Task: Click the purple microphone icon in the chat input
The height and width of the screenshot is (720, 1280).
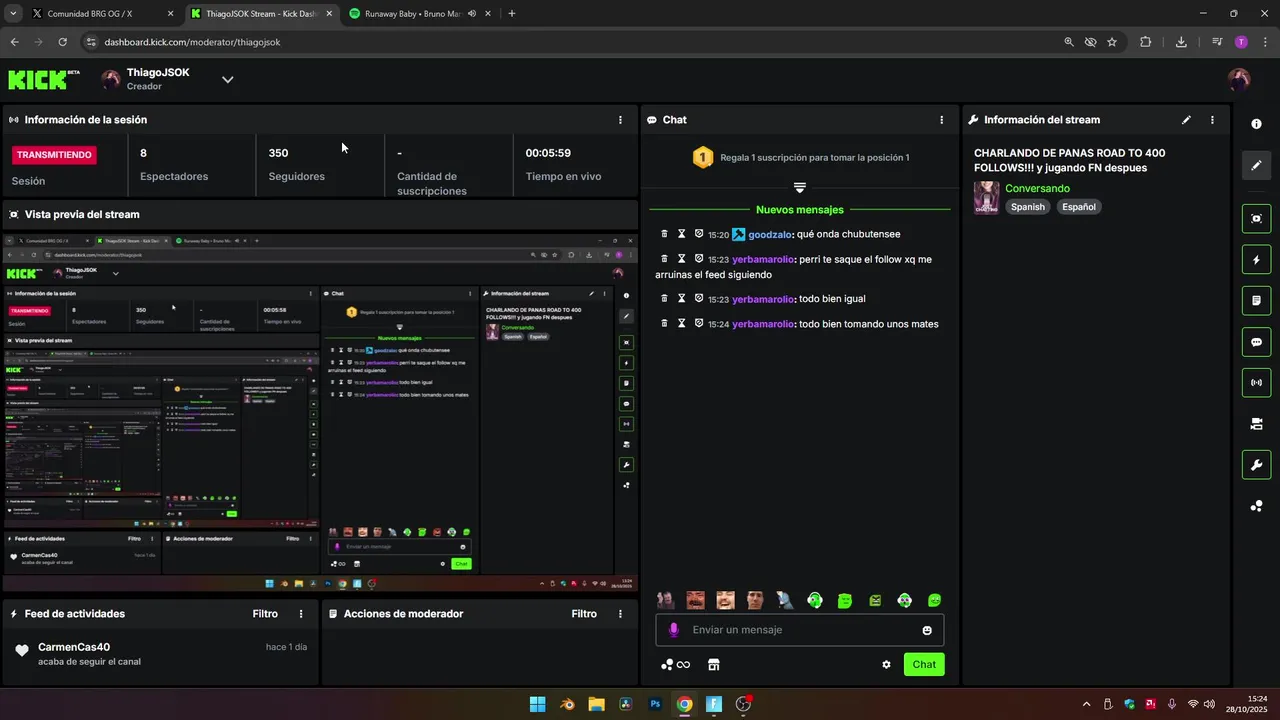Action: 673,630
